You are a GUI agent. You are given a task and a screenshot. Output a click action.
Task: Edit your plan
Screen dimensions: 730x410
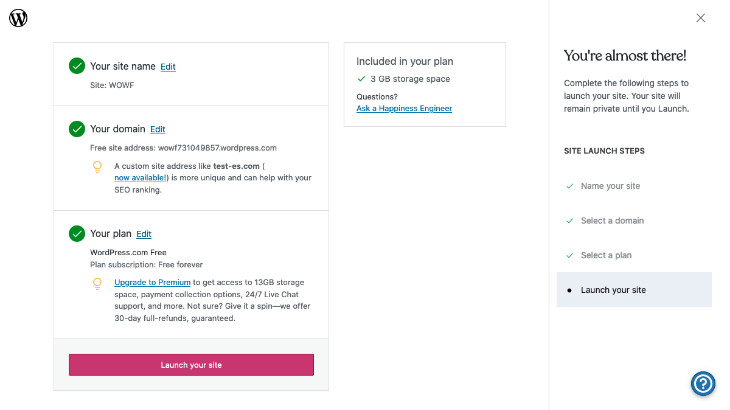click(x=144, y=234)
